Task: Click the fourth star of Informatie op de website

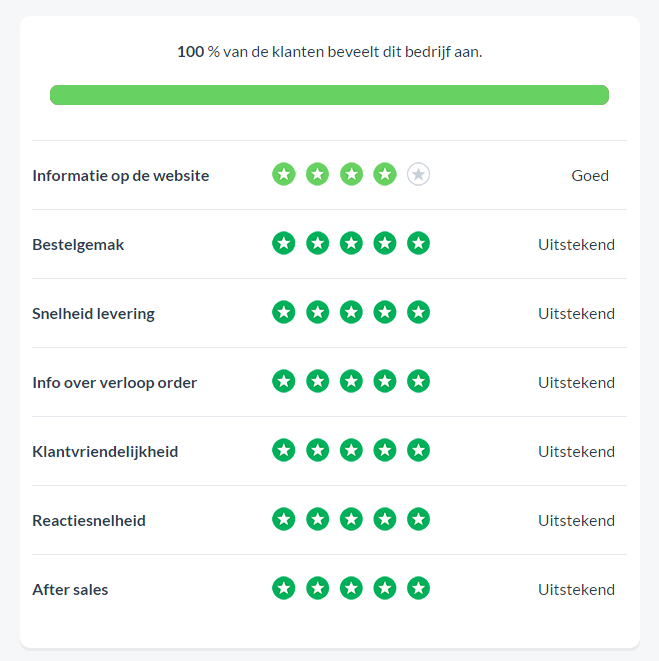Action: [x=385, y=174]
